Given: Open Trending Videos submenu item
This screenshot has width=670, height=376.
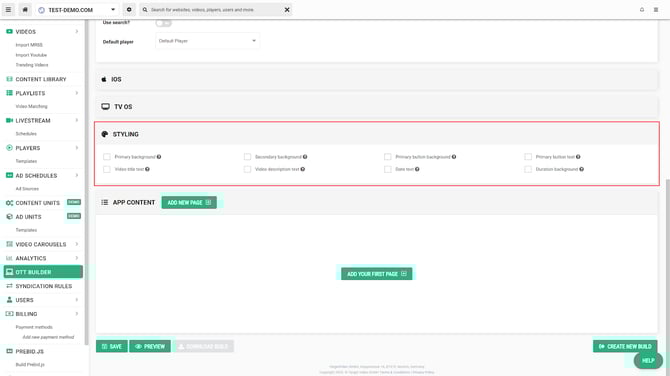Looking at the screenshot, I should pyautogui.click(x=32, y=65).
